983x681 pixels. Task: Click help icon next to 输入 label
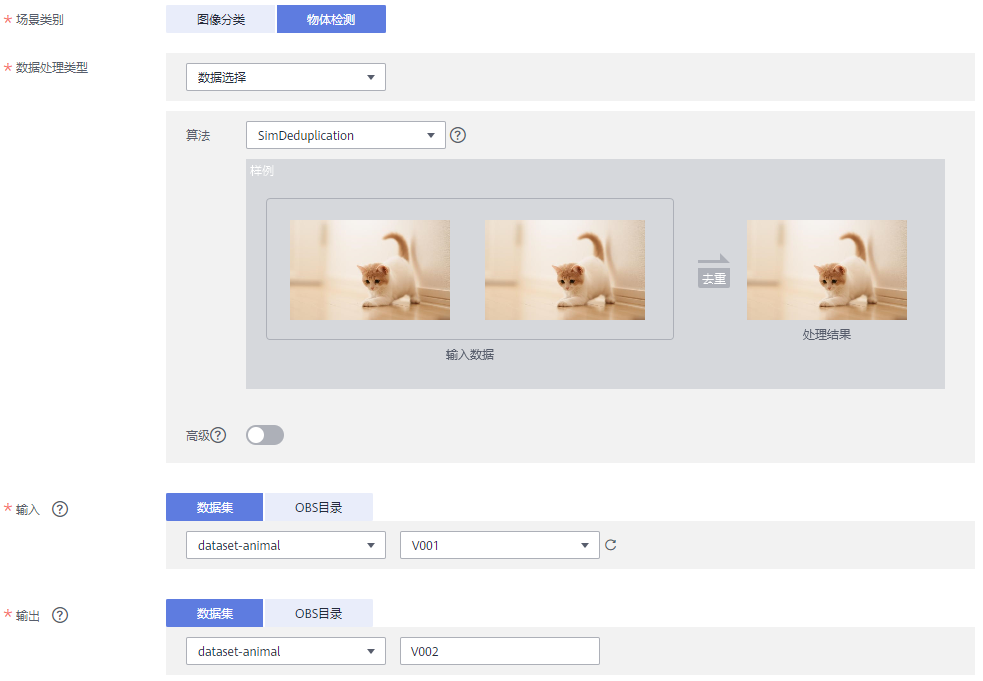point(60,509)
